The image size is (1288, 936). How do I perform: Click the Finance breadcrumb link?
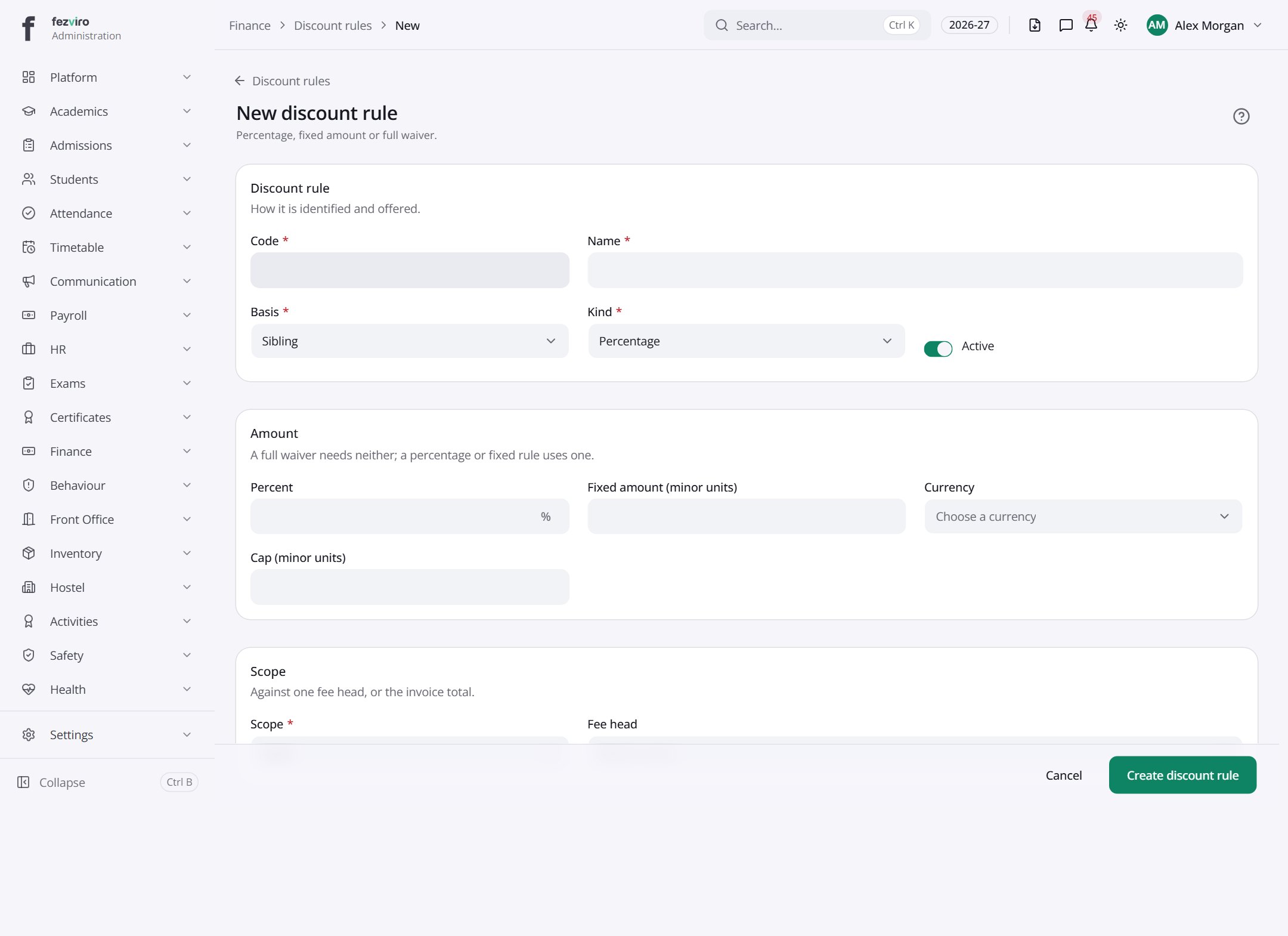coord(250,26)
